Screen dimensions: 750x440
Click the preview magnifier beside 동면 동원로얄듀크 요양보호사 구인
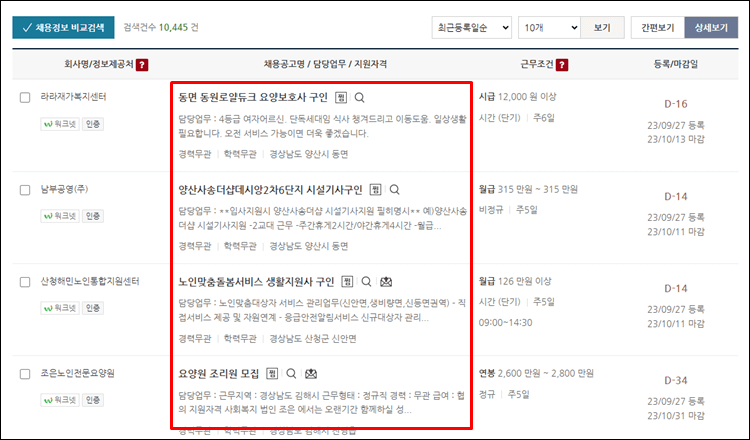coord(360,98)
